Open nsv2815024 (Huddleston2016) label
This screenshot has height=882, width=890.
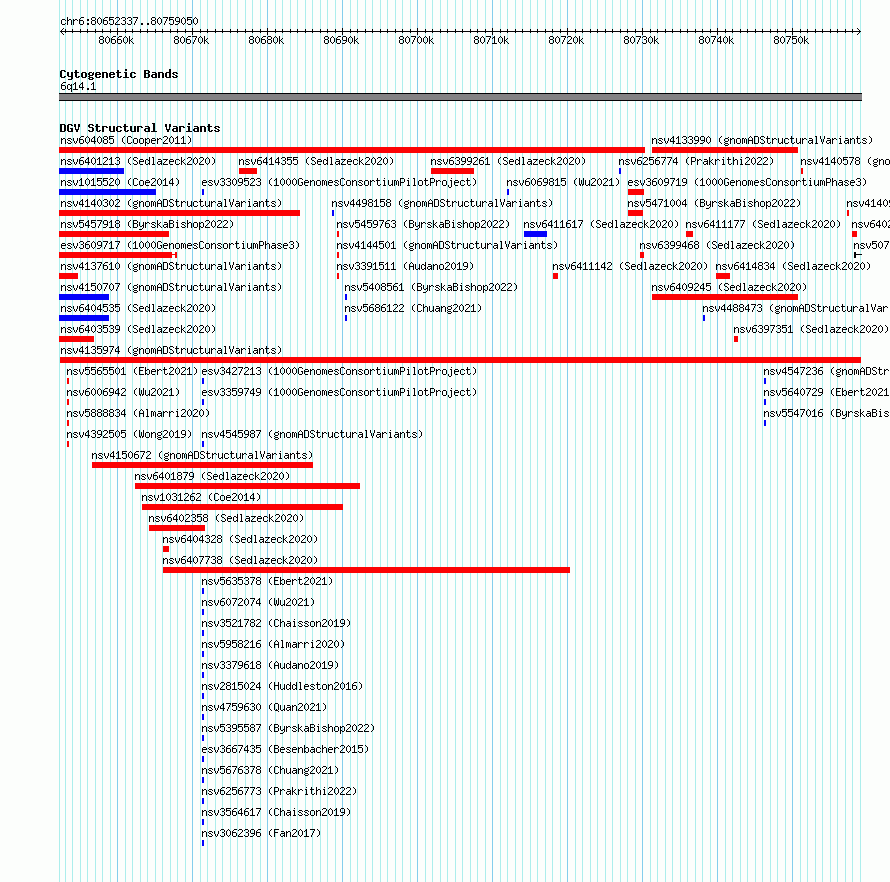point(282,686)
